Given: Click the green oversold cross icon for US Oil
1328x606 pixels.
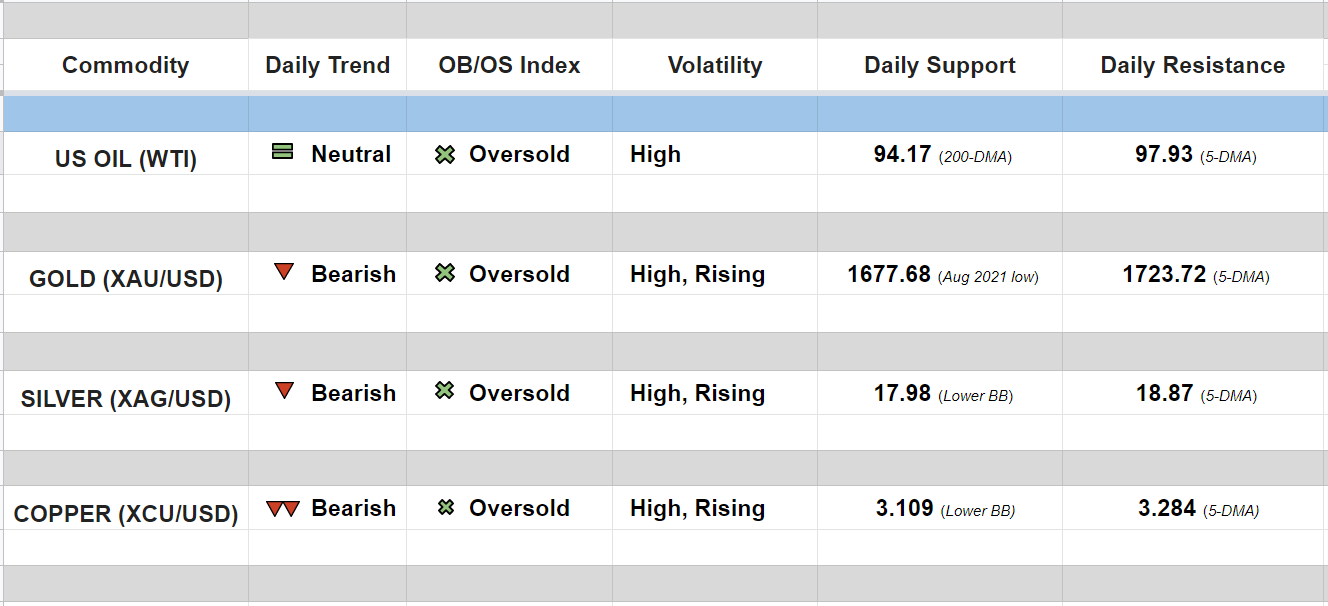Looking at the screenshot, I should coord(445,155).
